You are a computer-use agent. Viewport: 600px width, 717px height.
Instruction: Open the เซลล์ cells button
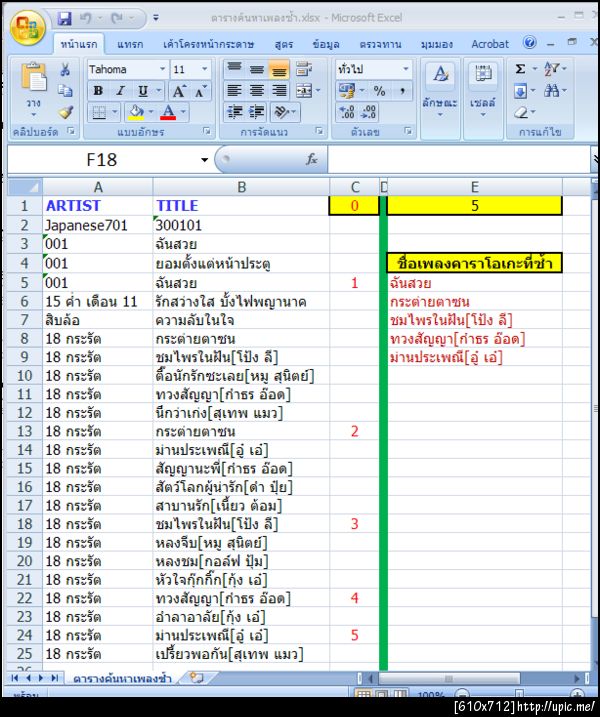tap(483, 91)
